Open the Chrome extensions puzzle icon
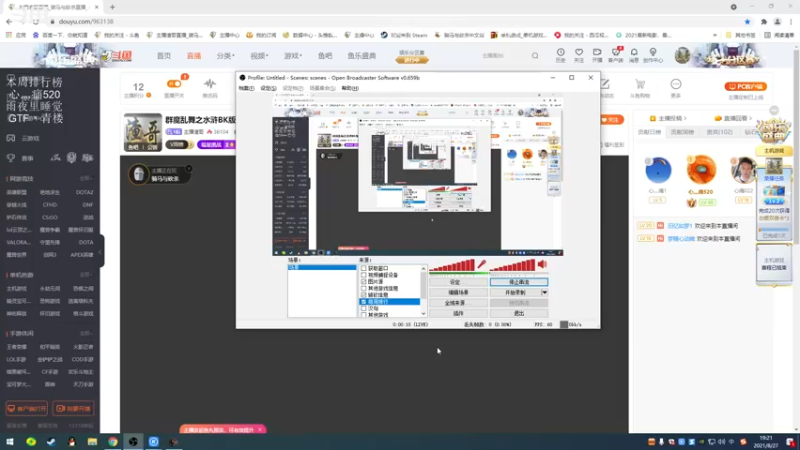800x450 pixels. [764, 22]
